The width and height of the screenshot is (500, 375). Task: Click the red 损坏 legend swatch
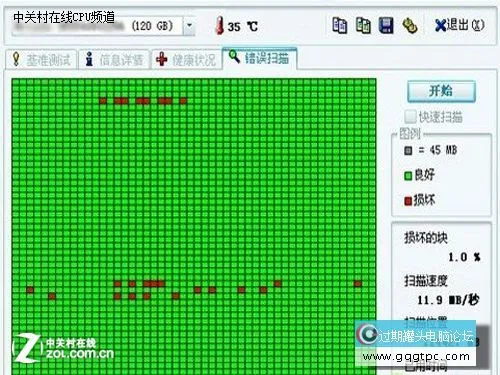pyautogui.click(x=408, y=201)
